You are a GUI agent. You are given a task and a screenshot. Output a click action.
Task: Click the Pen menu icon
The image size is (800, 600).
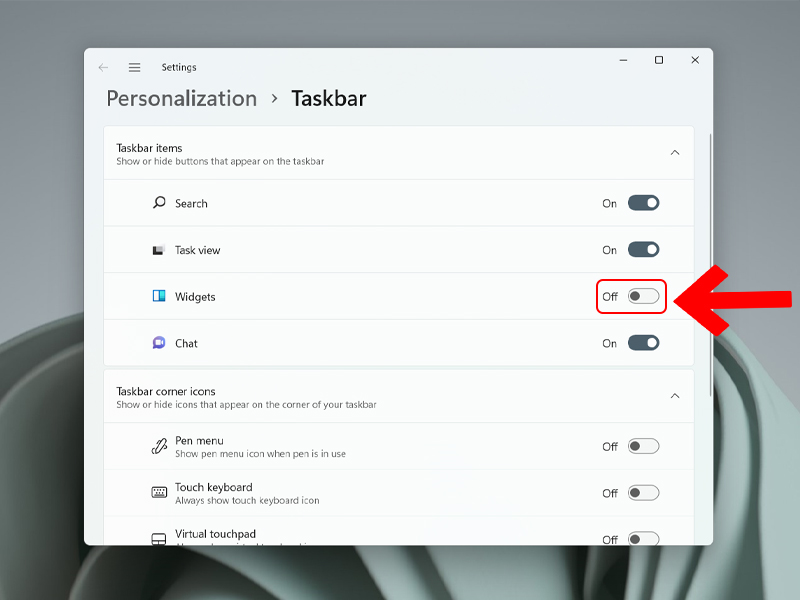click(159, 445)
